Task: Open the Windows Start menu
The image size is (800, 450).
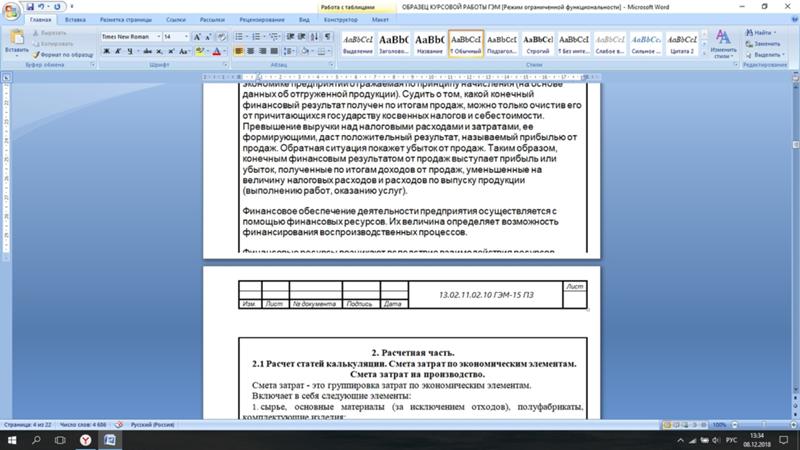Action: (11, 440)
